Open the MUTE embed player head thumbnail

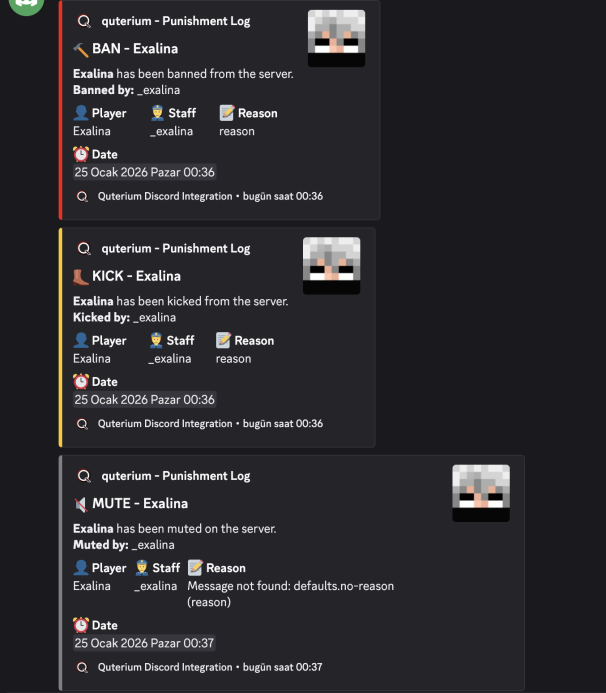pos(481,493)
